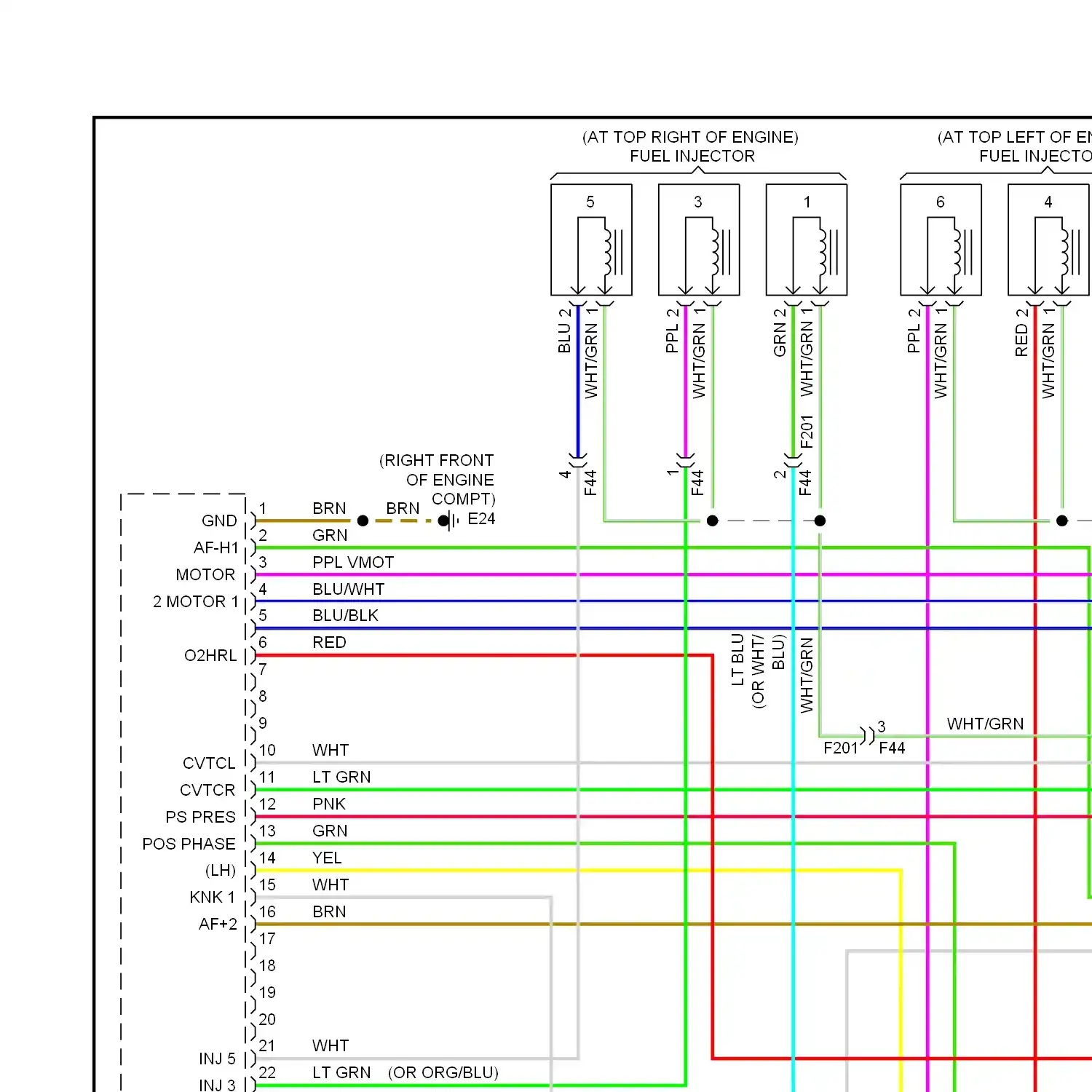Click the "WHT" label on pin 10
The height and width of the screenshot is (1092, 1092).
pos(331,750)
